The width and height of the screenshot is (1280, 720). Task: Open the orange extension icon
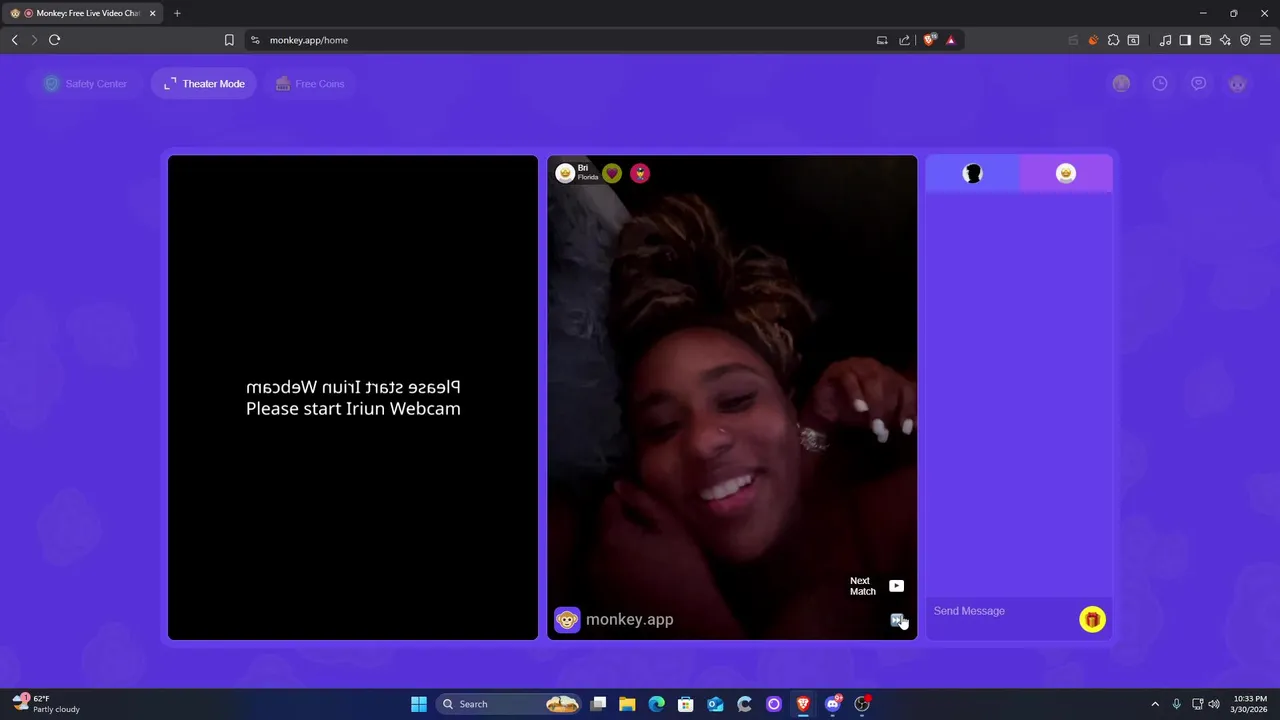[1093, 40]
